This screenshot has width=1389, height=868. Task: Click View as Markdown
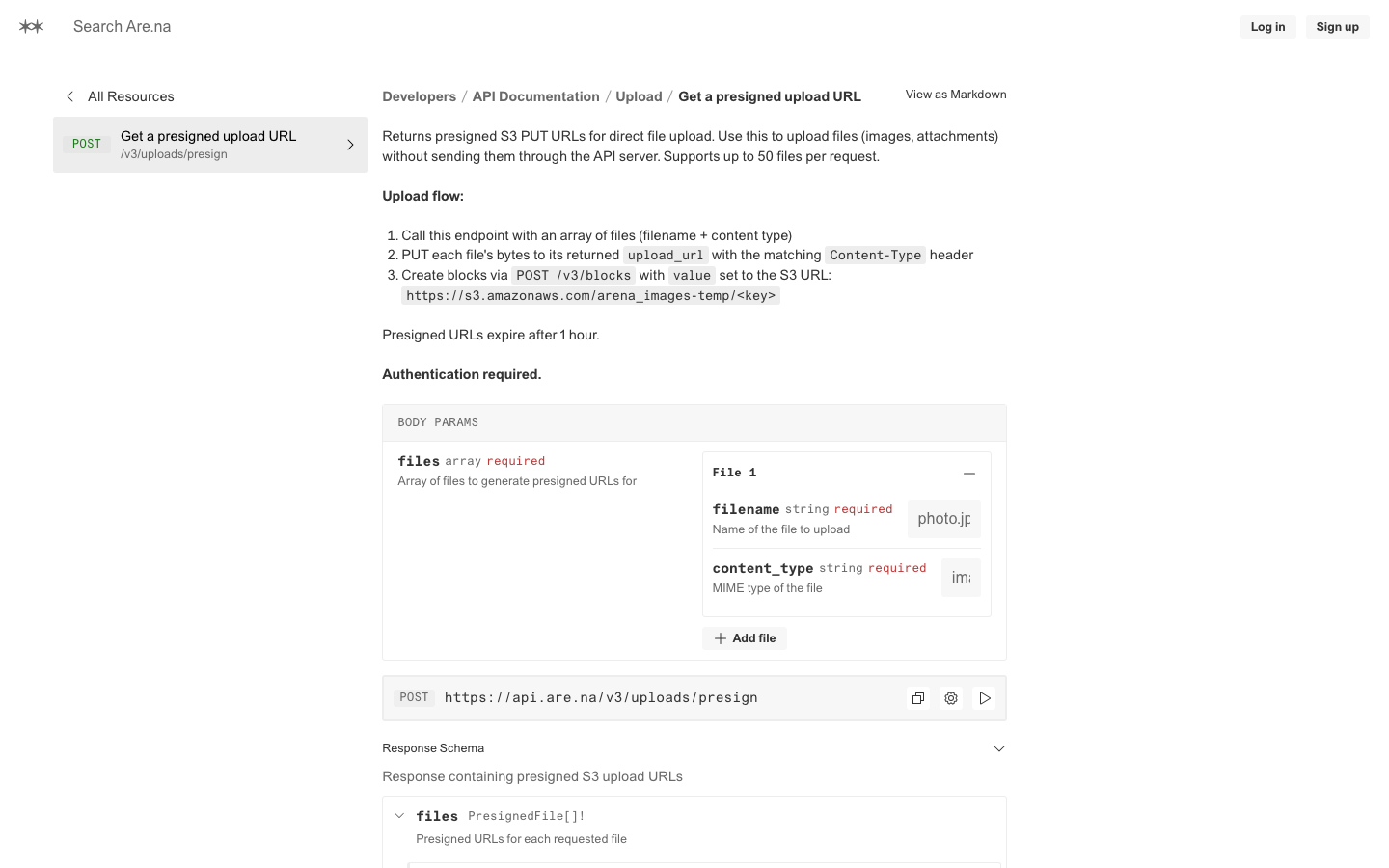pyautogui.click(x=956, y=95)
